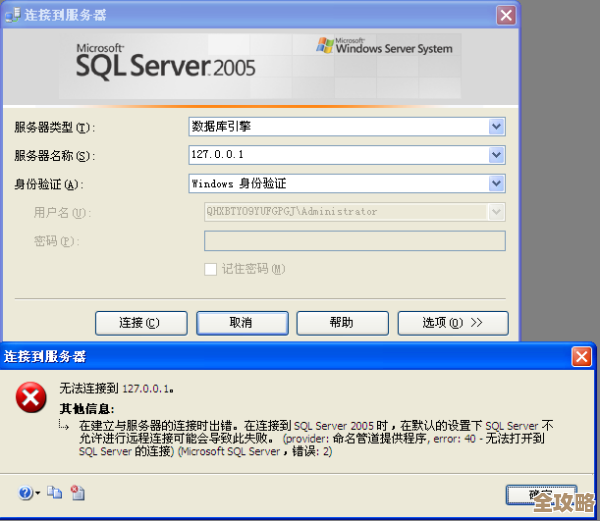600x521 pixels.
Task: Open the help icon in the error dialog
Action: [x=26, y=493]
